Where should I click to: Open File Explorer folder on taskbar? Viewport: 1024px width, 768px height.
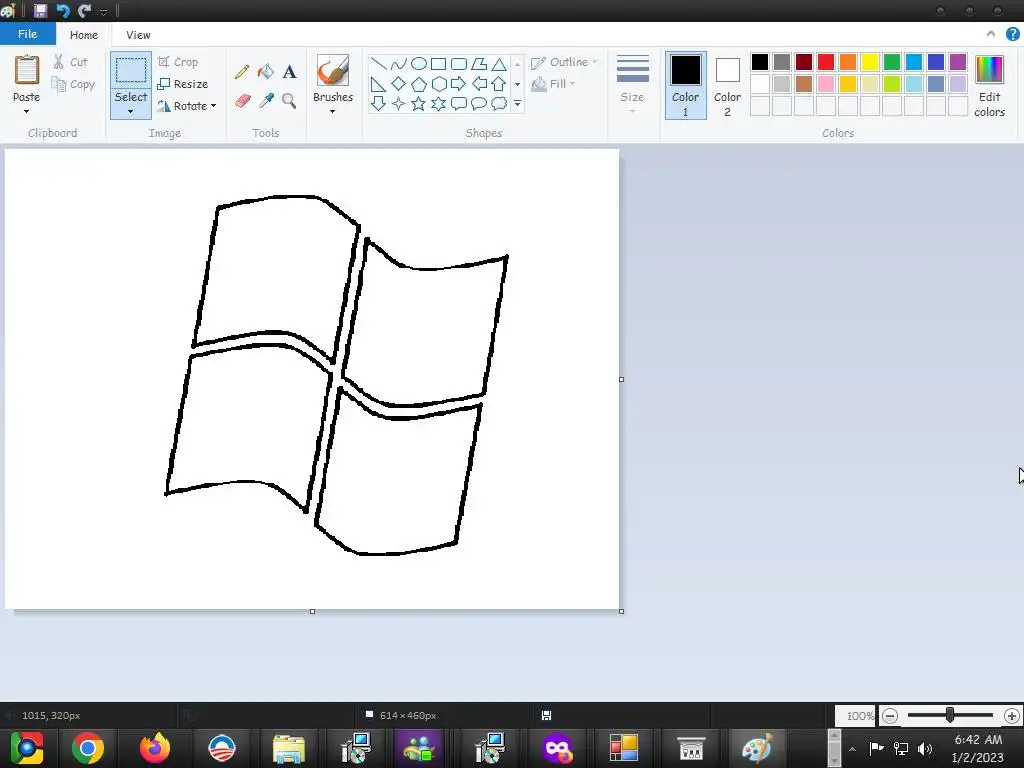tap(289, 748)
